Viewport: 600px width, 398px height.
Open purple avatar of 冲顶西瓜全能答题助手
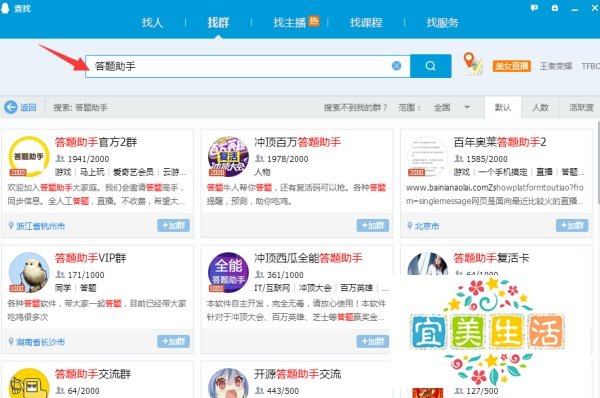click(228, 272)
